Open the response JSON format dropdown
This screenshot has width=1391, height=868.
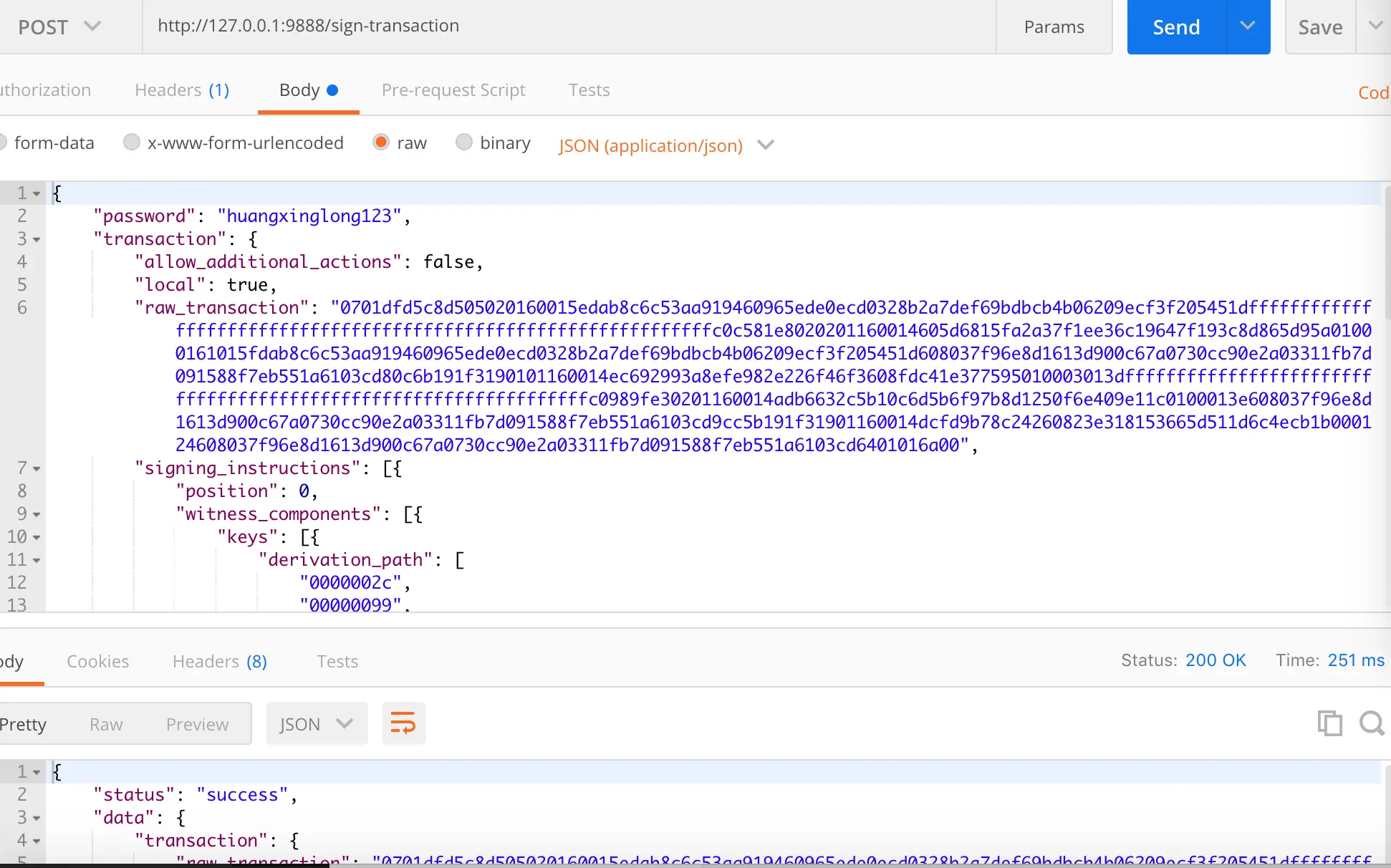click(x=317, y=723)
